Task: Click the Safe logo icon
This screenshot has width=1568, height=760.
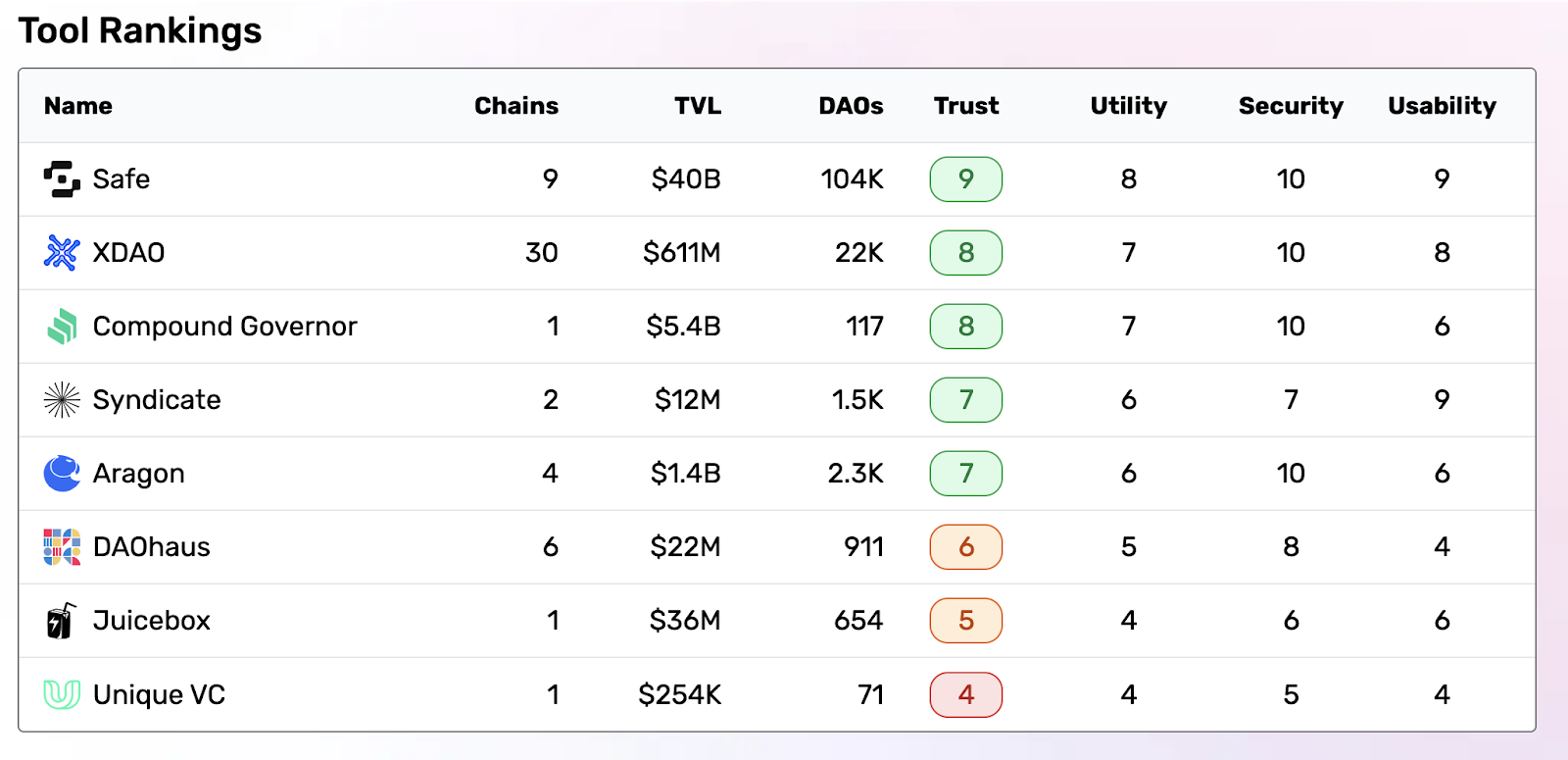Action: [62, 179]
